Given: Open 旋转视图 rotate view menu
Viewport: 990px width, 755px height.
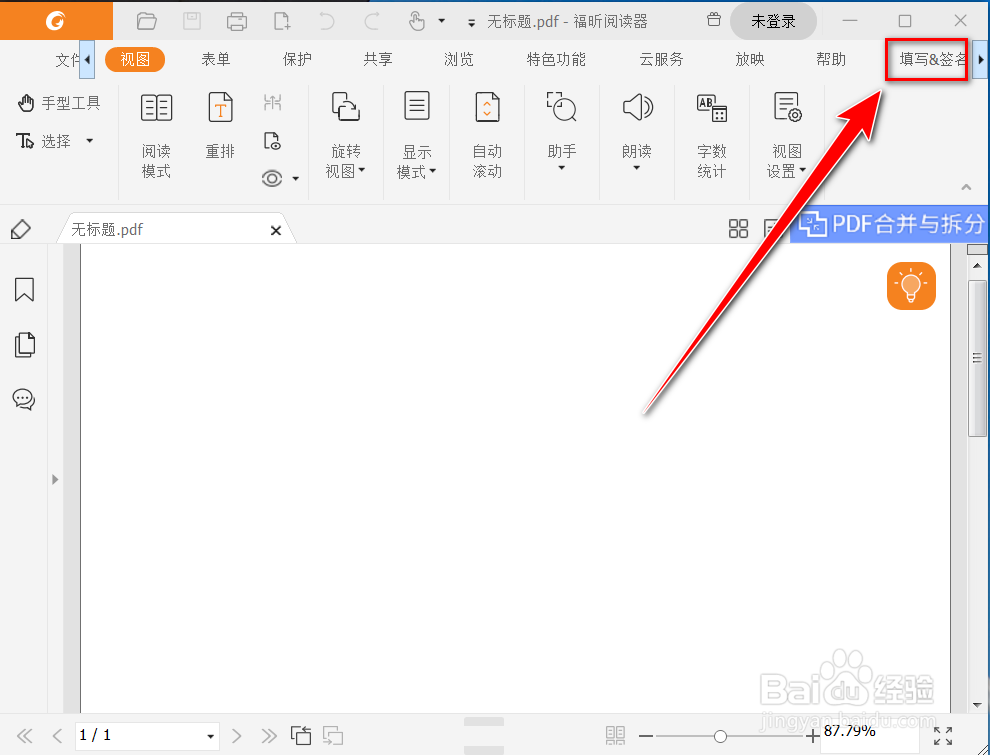Looking at the screenshot, I should pos(345,136).
